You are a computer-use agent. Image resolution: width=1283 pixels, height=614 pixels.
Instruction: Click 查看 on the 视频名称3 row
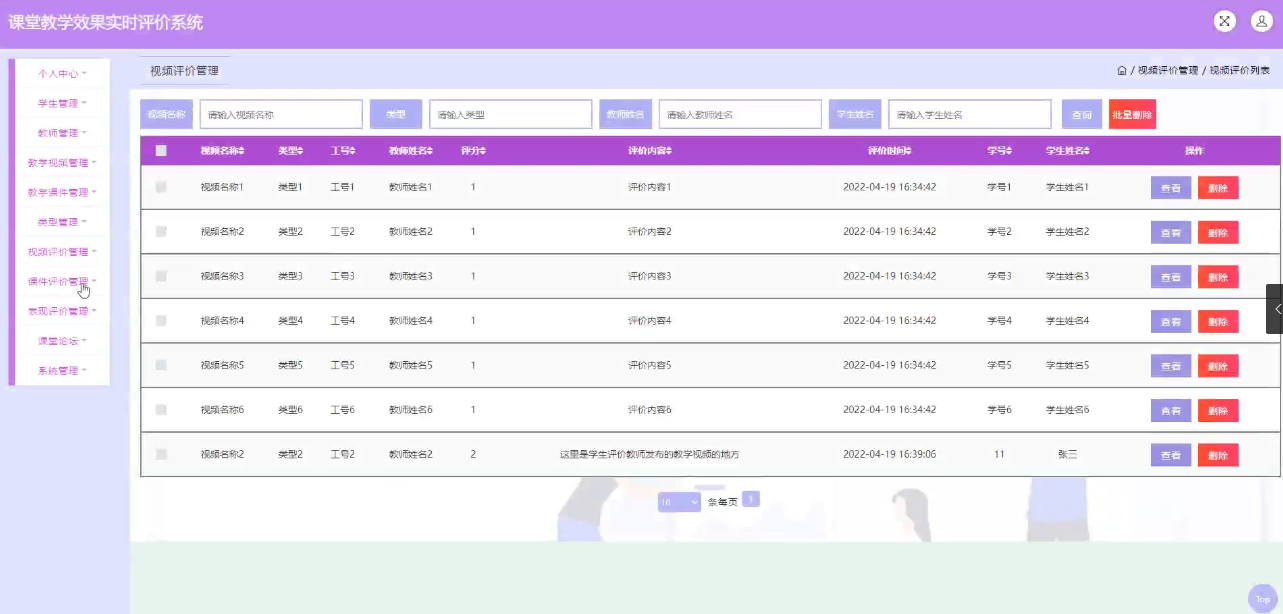tap(1169, 276)
